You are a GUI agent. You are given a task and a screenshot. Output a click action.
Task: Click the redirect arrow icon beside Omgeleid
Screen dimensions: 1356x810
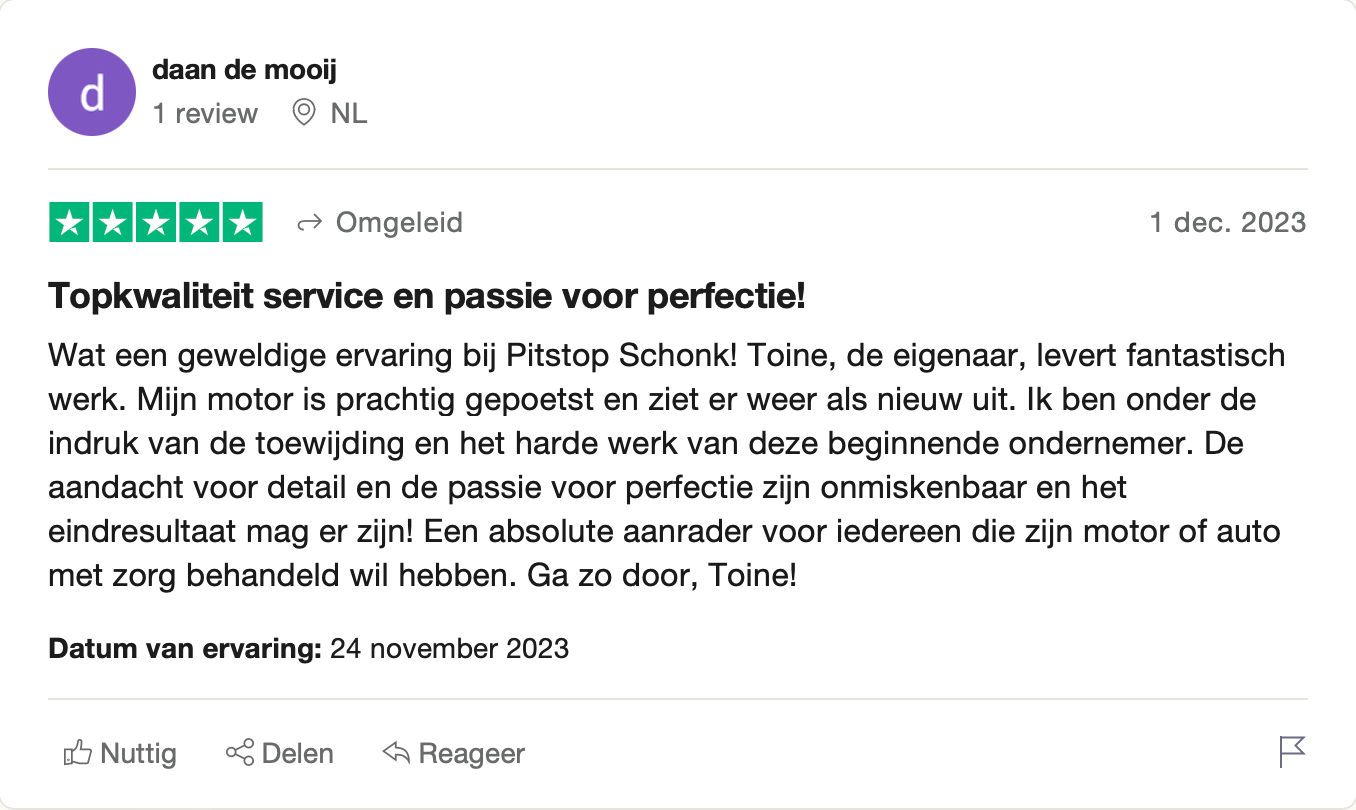tap(309, 223)
